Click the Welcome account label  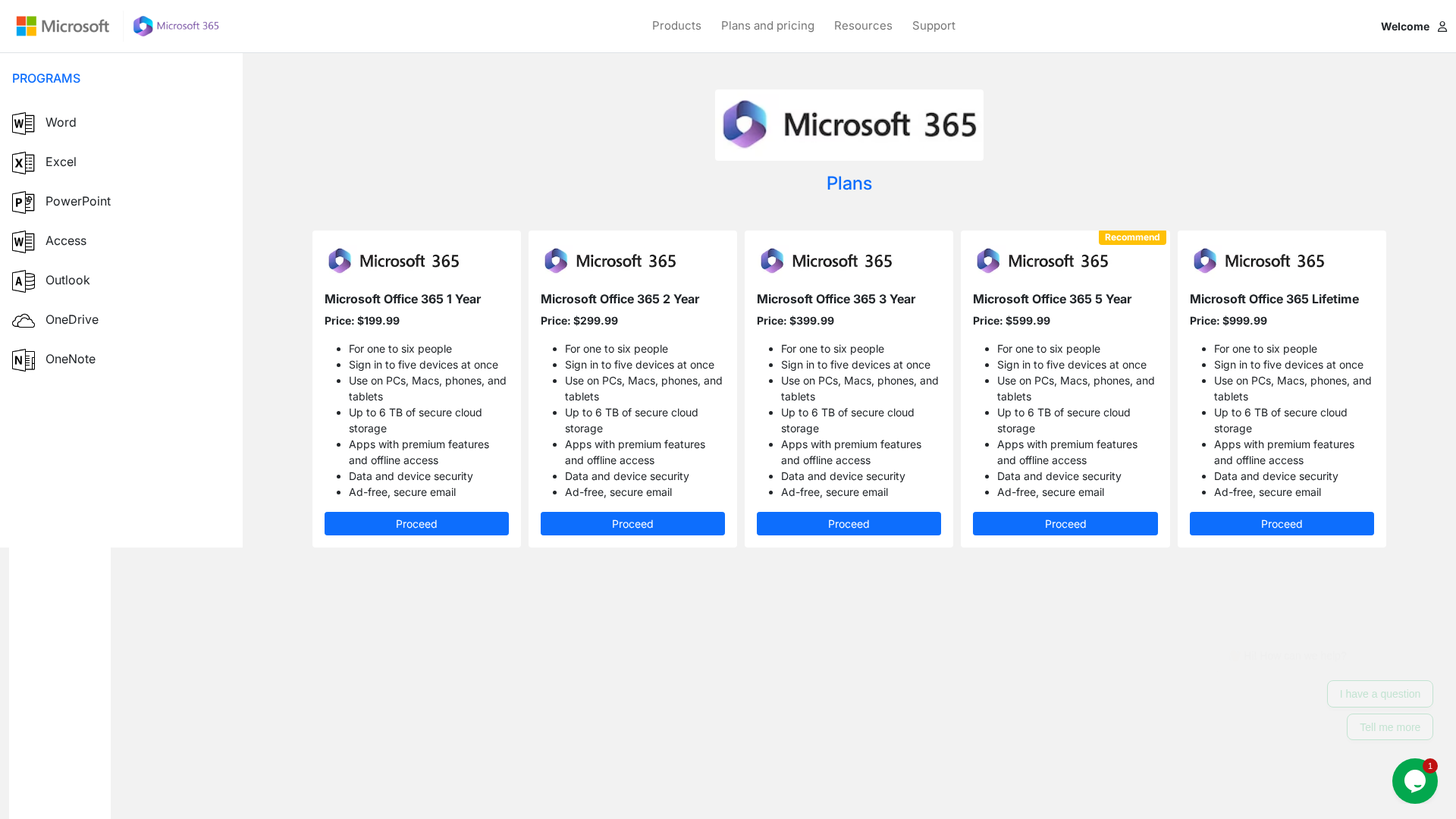(x=1404, y=27)
